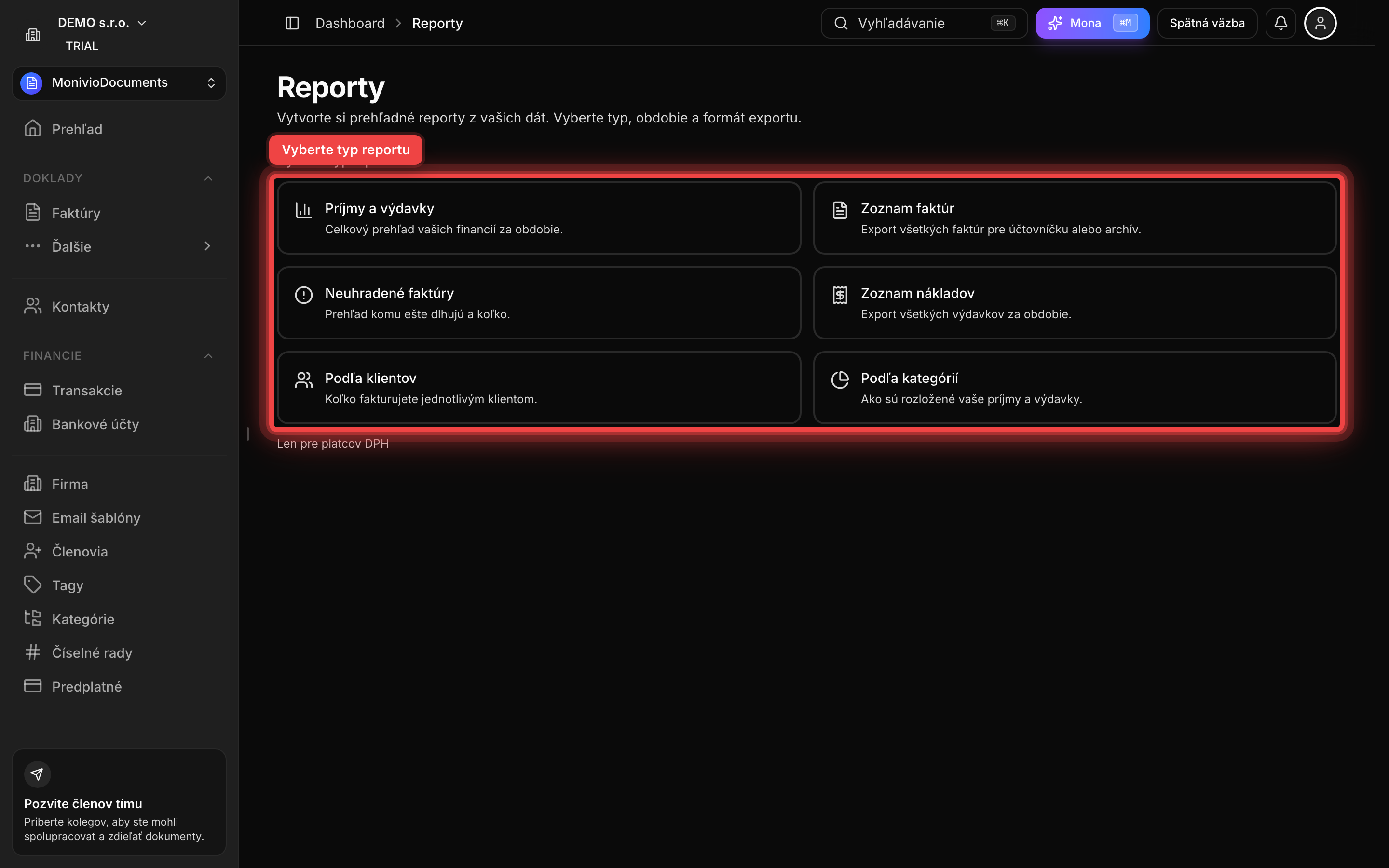Open Predplatné in the sidebar
1389x868 pixels.
point(119,687)
